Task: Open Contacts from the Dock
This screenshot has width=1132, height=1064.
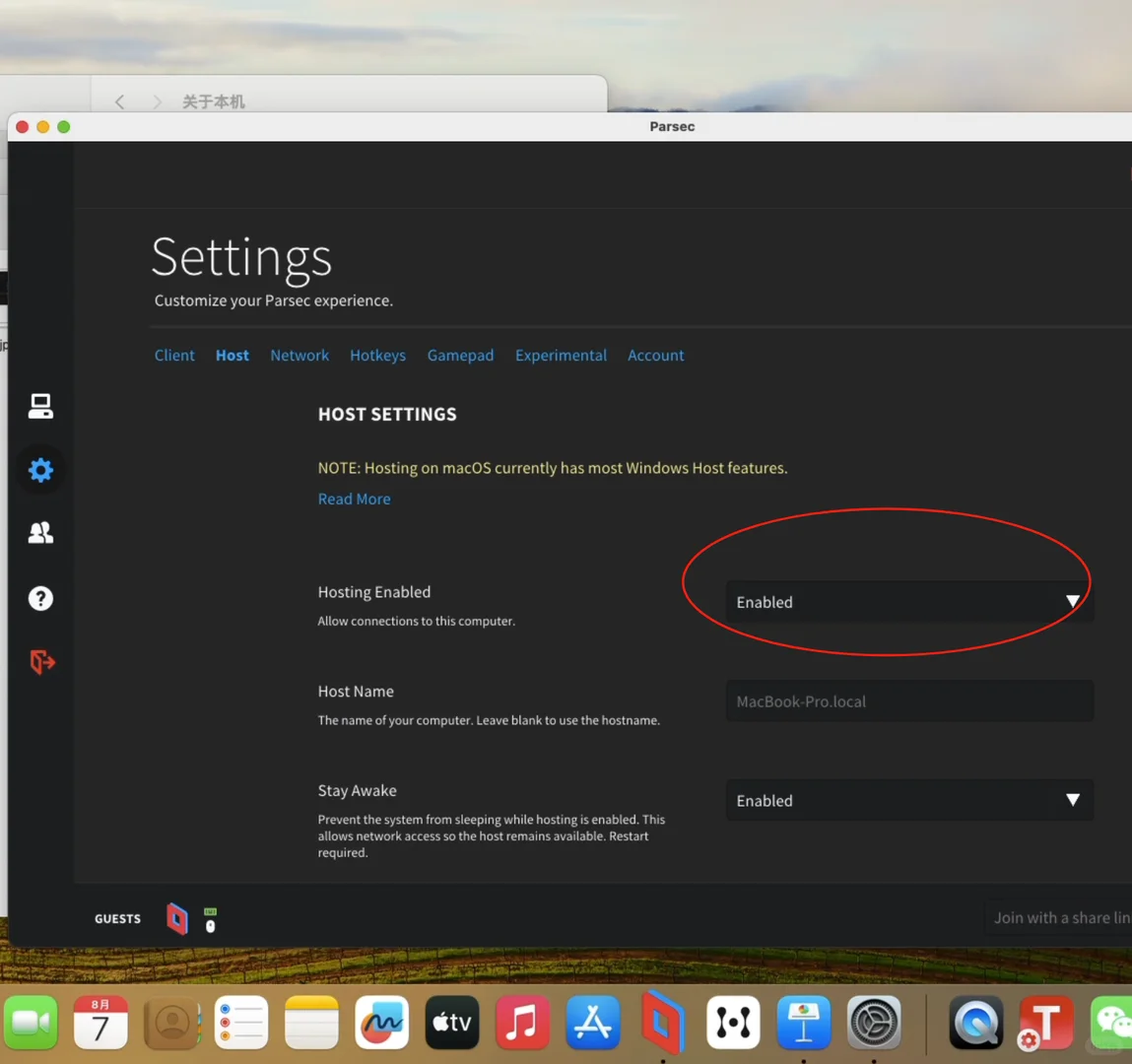Action: pos(171,1023)
